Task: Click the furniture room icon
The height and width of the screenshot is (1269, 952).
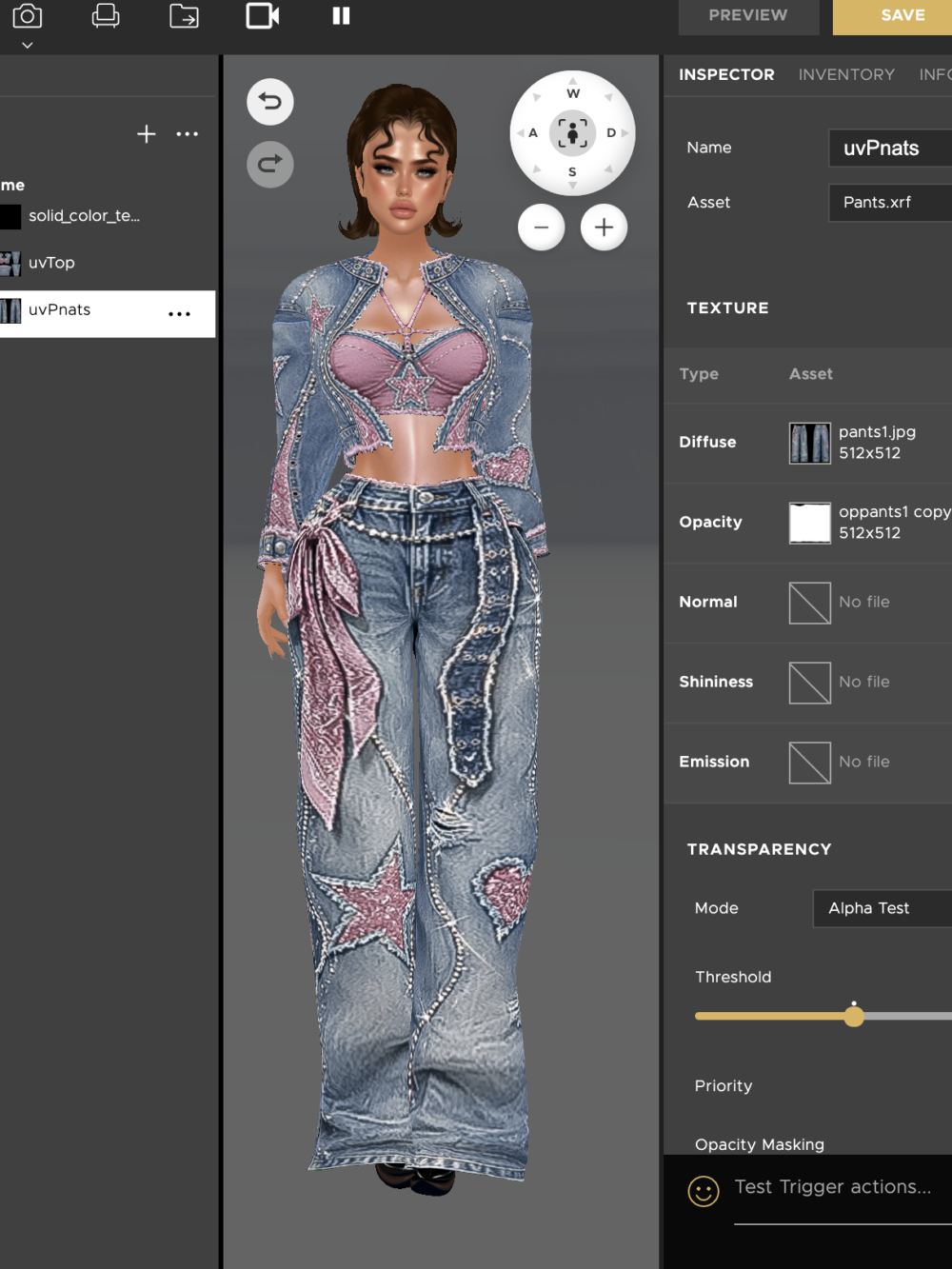Action: [x=106, y=16]
